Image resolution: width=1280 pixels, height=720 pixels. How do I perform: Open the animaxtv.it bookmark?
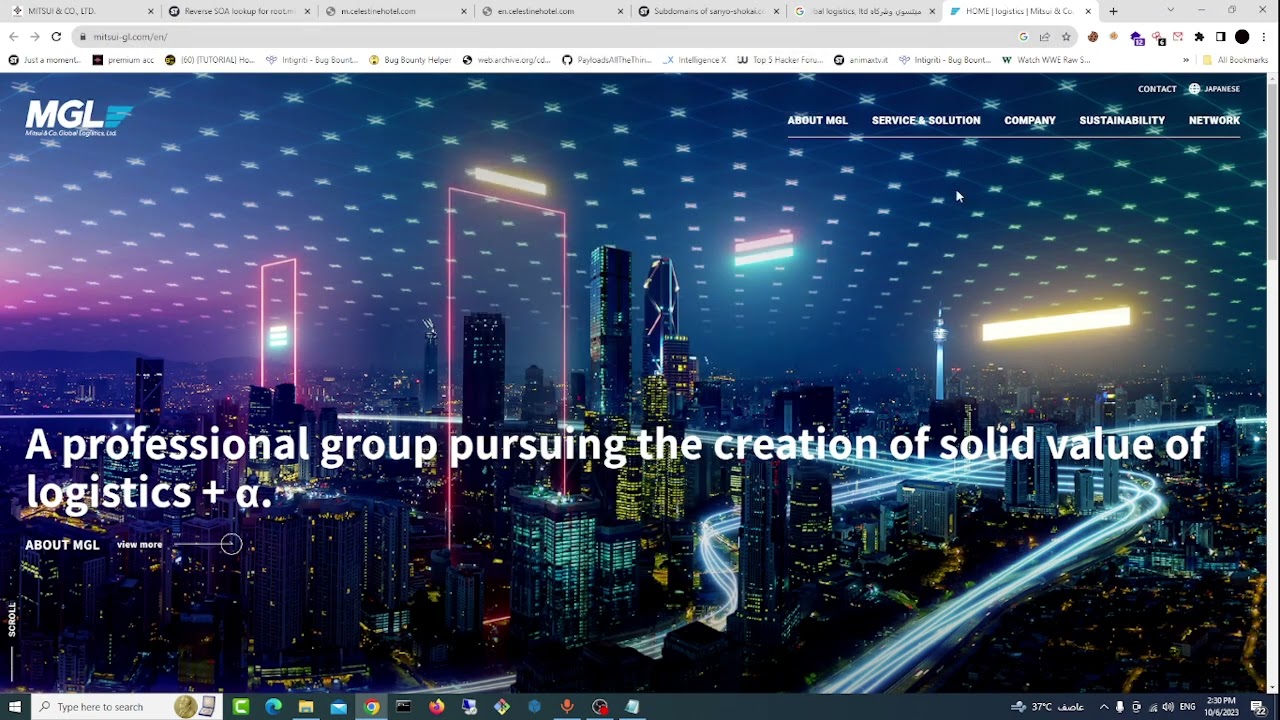861,60
